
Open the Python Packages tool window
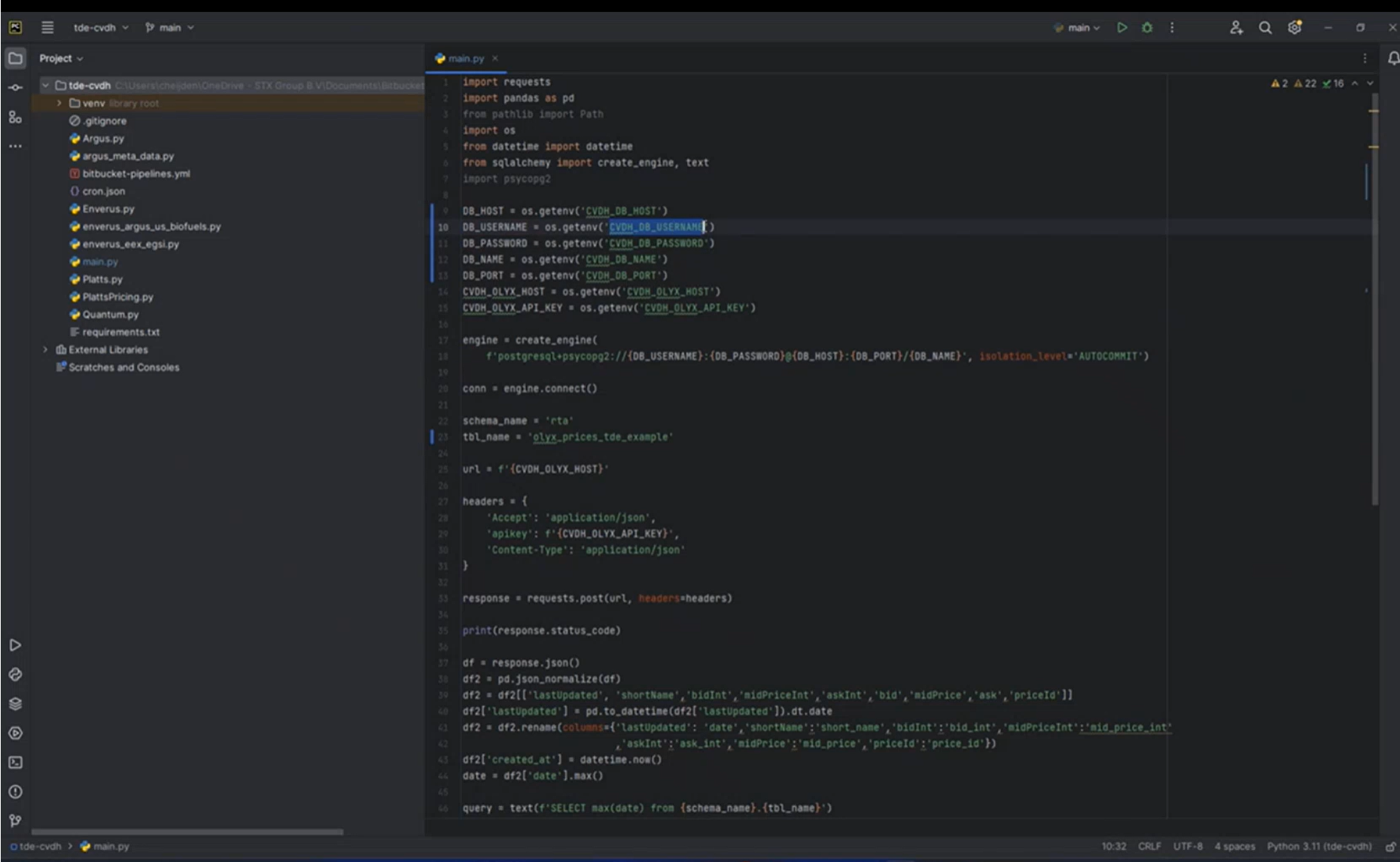pyautogui.click(x=15, y=704)
